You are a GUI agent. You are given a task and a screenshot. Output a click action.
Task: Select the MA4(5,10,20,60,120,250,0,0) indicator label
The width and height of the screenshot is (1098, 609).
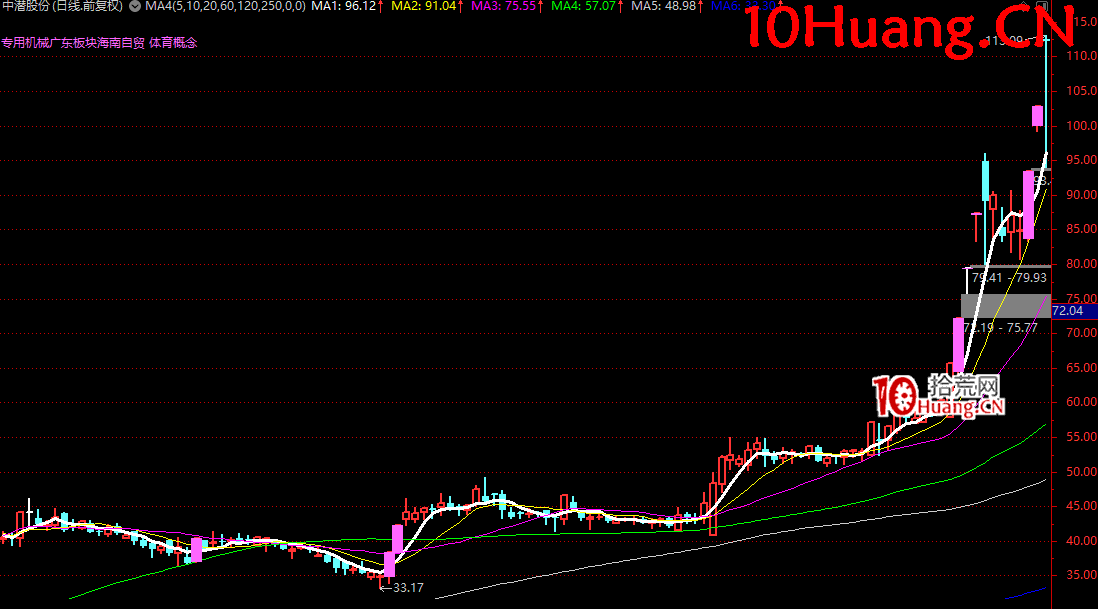pyautogui.click(x=225, y=6)
